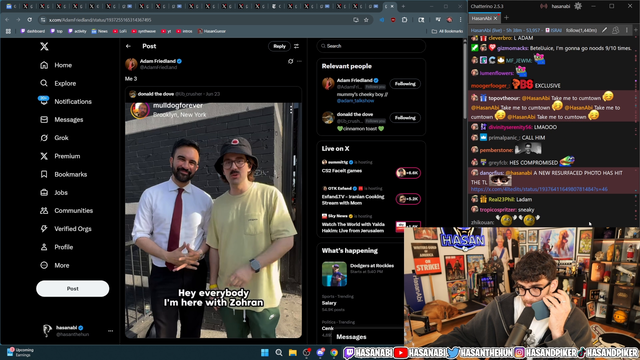This screenshot has height=360, width=640.
Task: Open Chrome three-dot menu
Action: (x=461, y=20)
